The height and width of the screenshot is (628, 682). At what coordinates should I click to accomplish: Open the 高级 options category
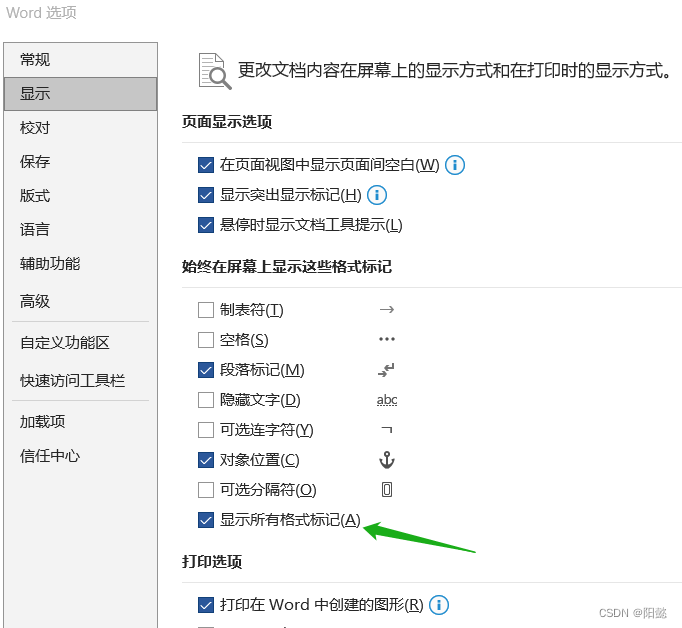(x=80, y=301)
